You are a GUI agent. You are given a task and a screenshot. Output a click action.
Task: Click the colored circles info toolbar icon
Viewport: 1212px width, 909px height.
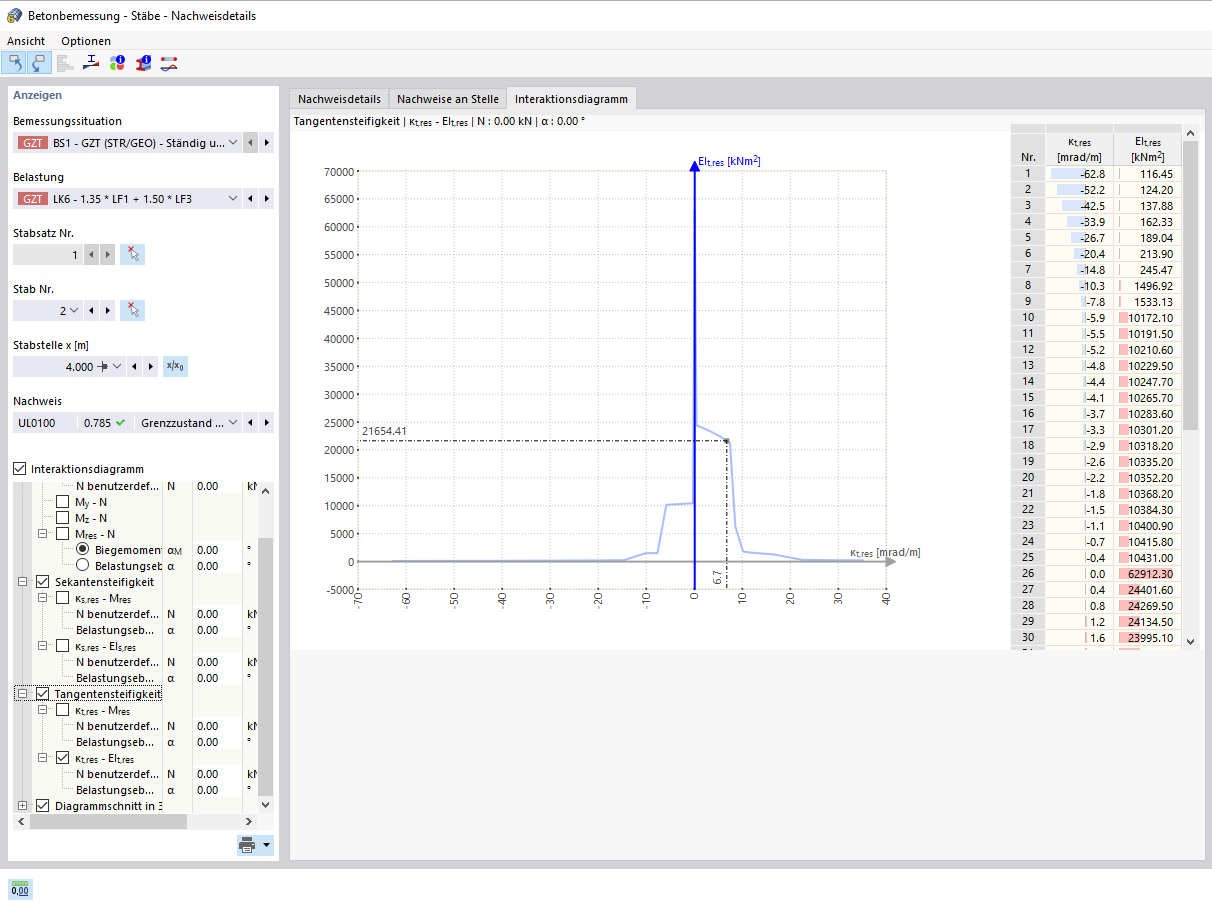[117, 63]
